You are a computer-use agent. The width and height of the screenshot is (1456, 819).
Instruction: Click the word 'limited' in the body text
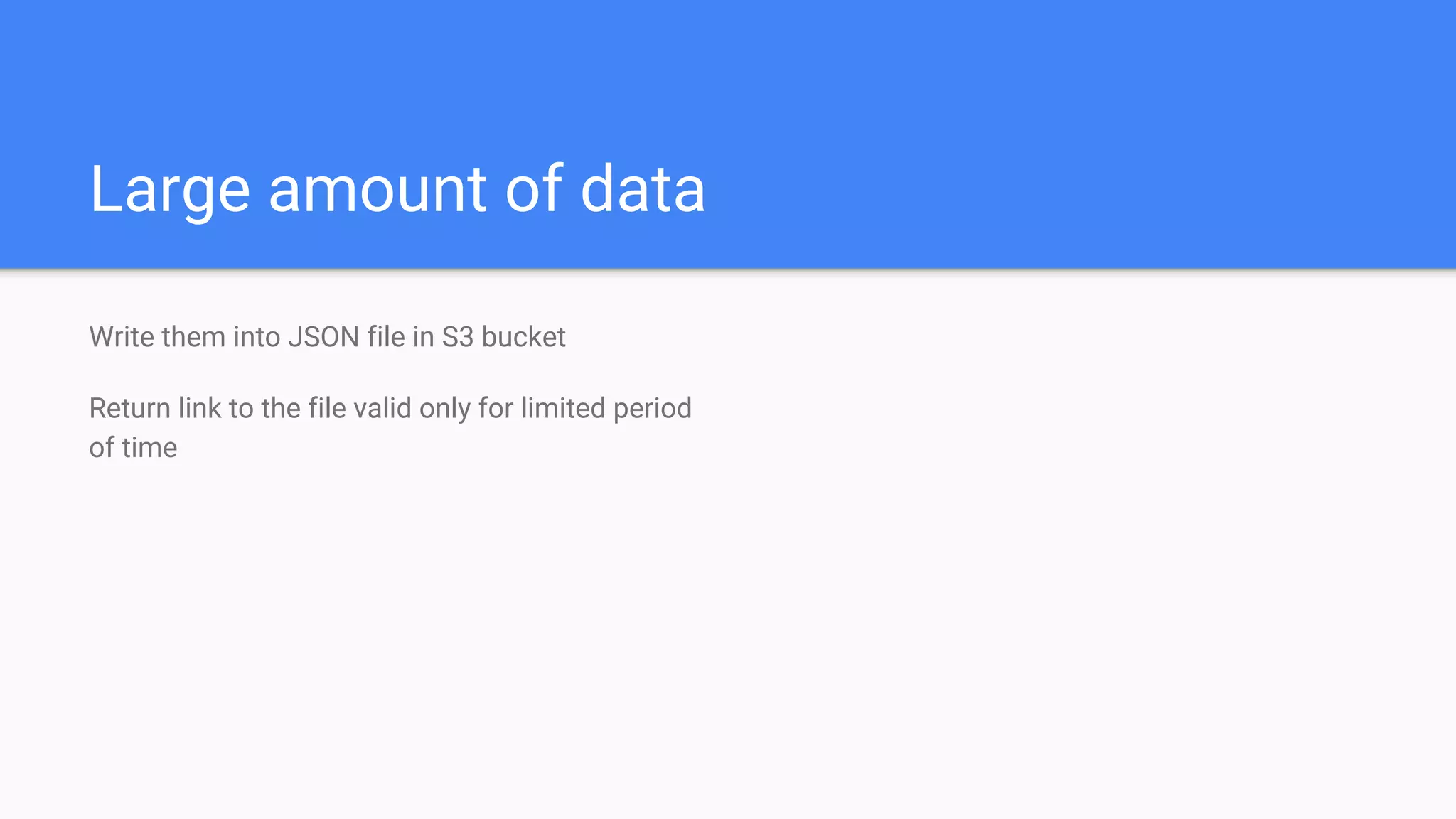(562, 409)
